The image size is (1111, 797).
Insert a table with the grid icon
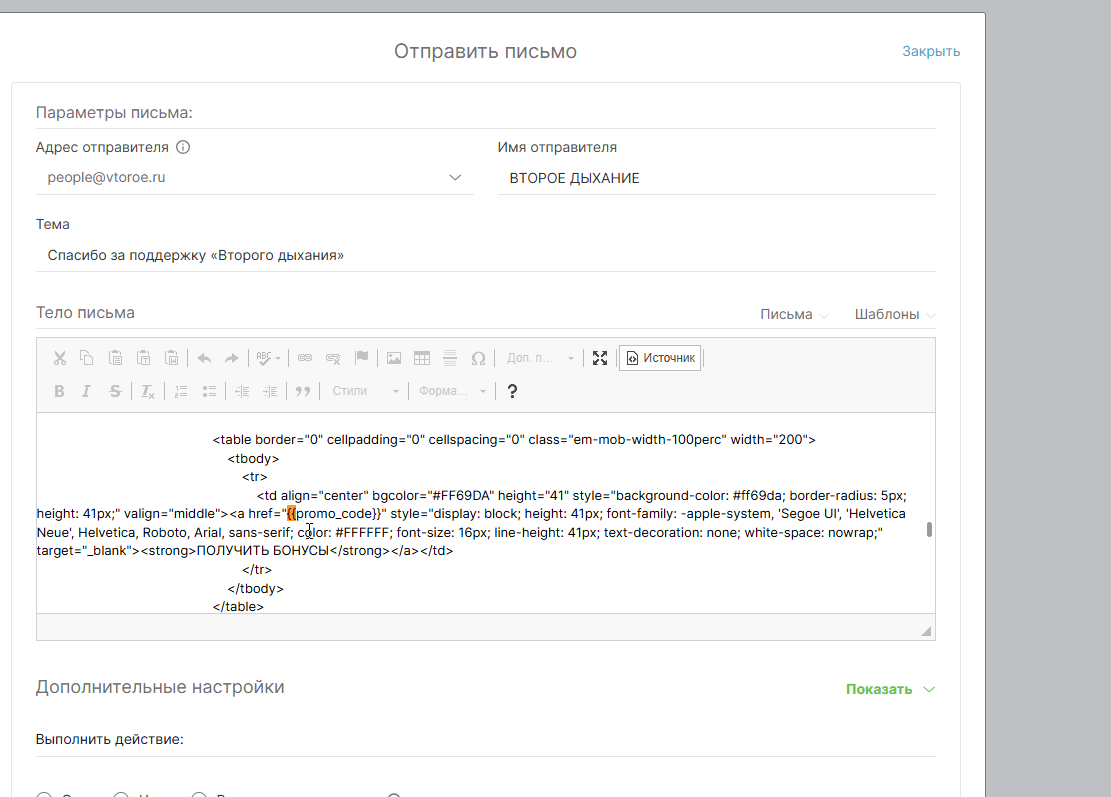point(422,358)
